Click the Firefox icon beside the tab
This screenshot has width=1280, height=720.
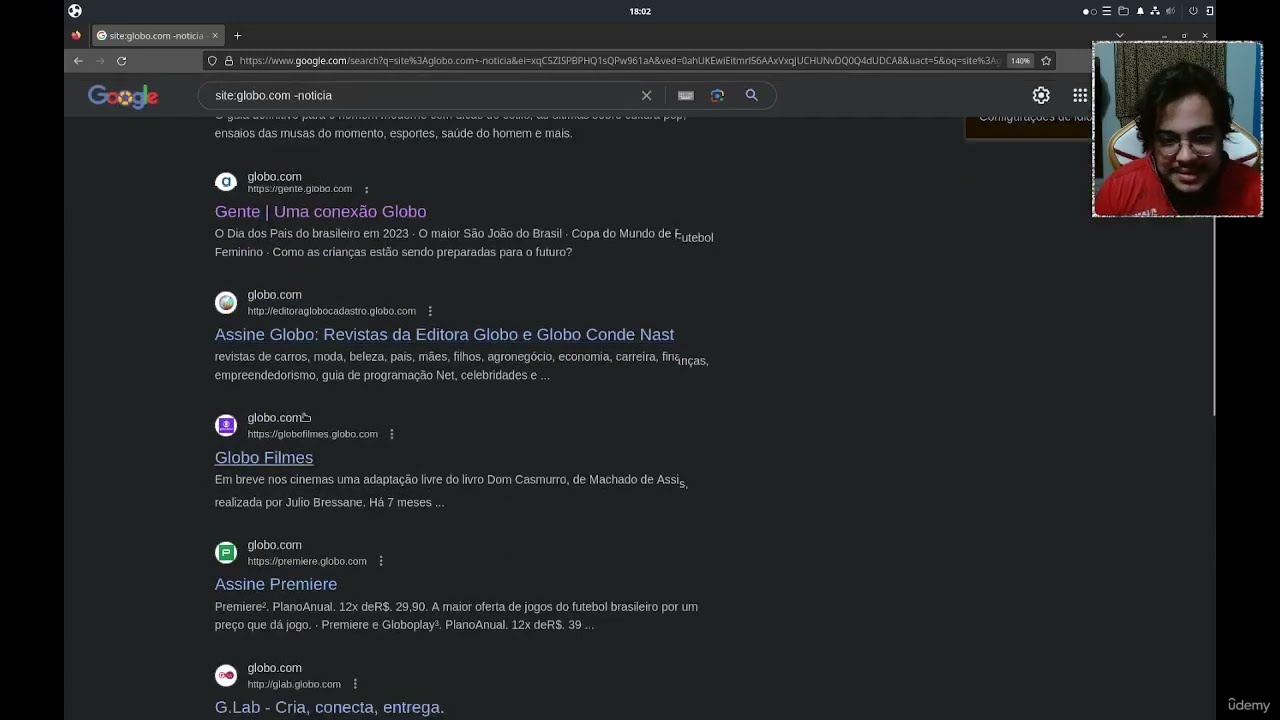(x=76, y=36)
